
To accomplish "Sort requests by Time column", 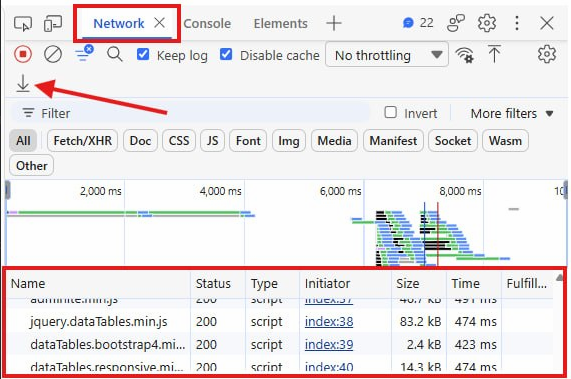I will (474, 284).
